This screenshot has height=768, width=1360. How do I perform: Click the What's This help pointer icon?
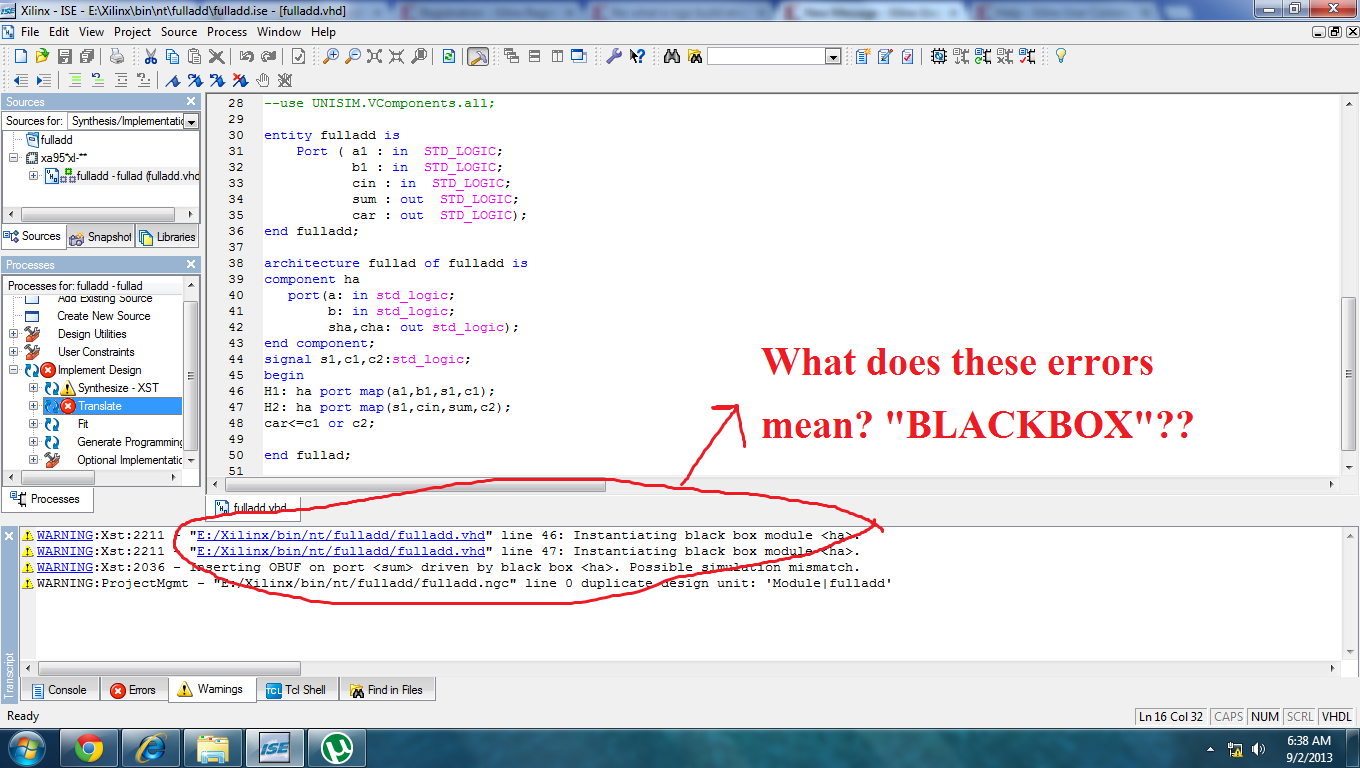click(x=637, y=56)
